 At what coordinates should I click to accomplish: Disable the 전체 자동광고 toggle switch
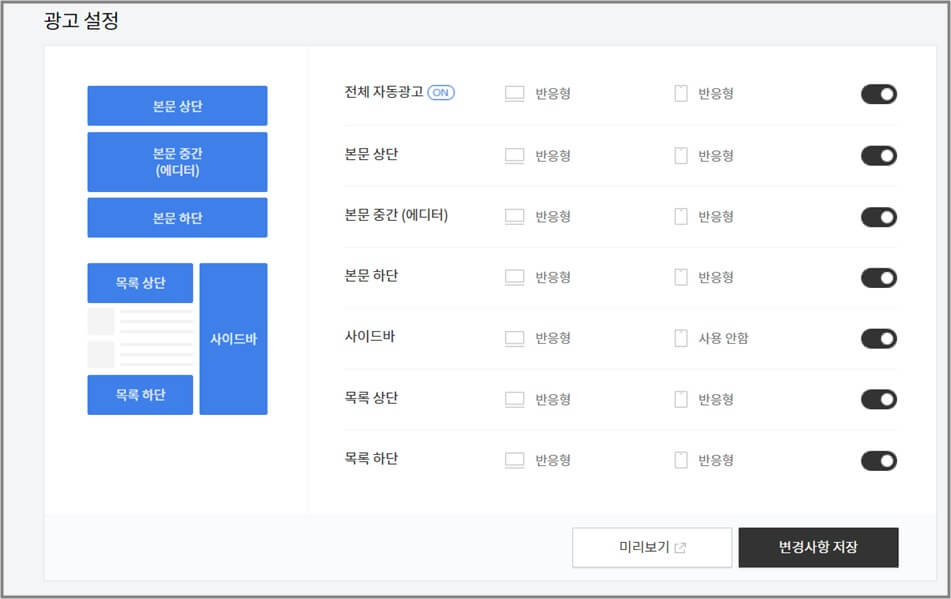(x=877, y=93)
